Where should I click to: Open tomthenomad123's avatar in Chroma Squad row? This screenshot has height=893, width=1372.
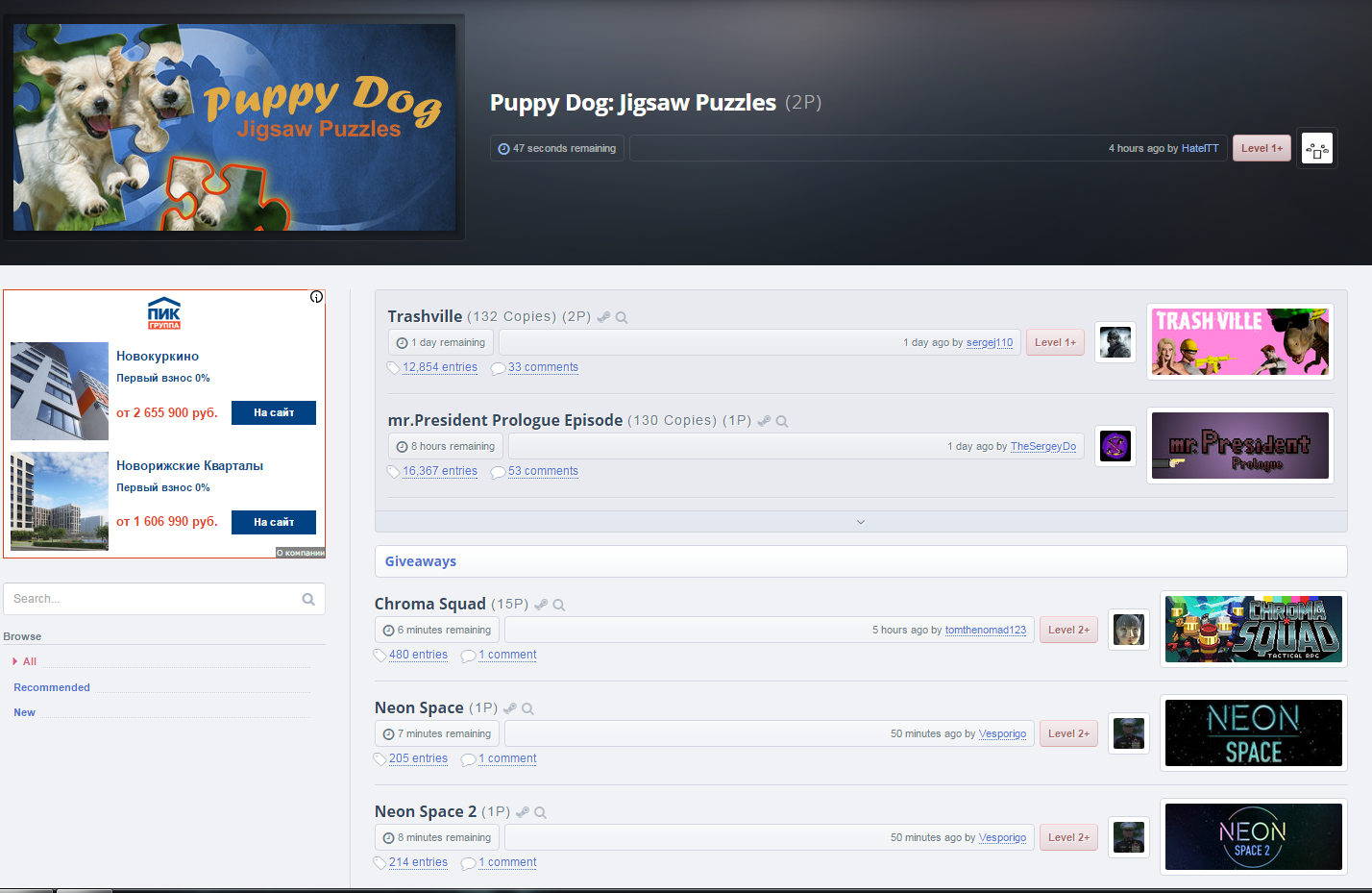point(1129,630)
